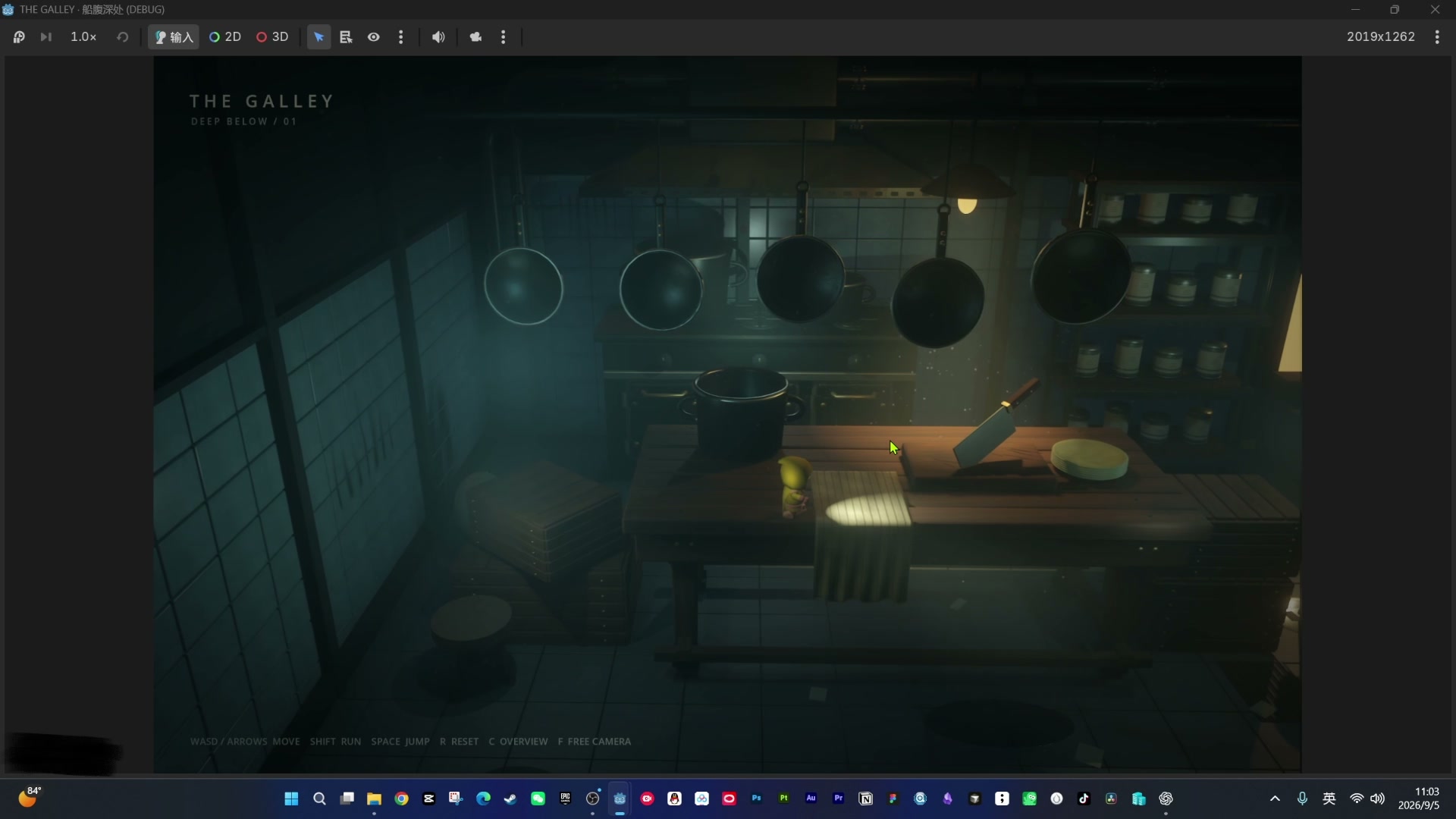Activate the list select mode tool

click(x=346, y=36)
